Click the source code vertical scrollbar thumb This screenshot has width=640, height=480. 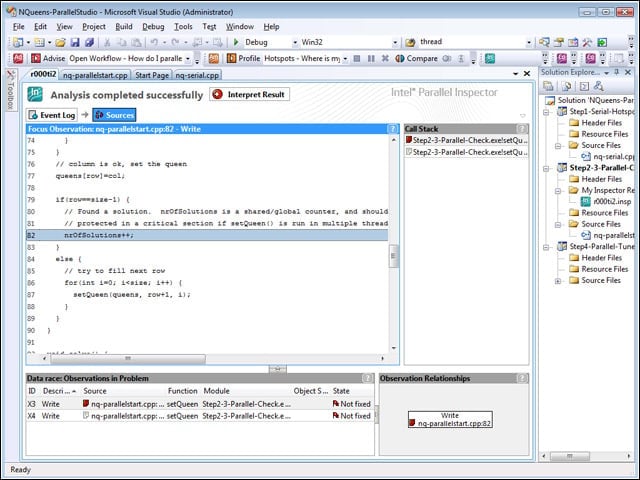point(393,256)
